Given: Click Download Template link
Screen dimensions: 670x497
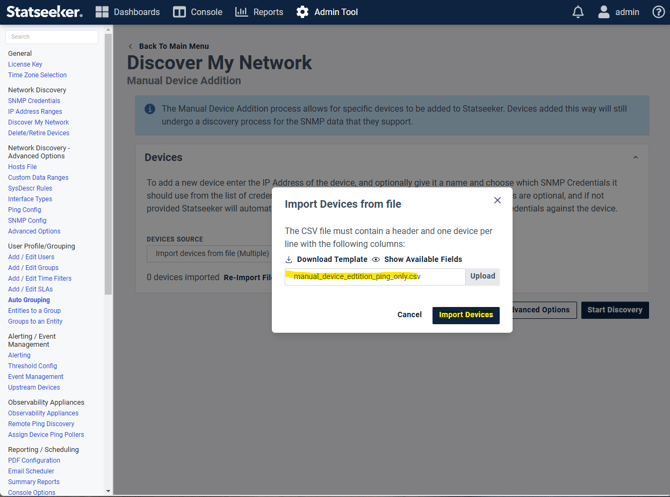Looking at the screenshot, I should (326, 259).
